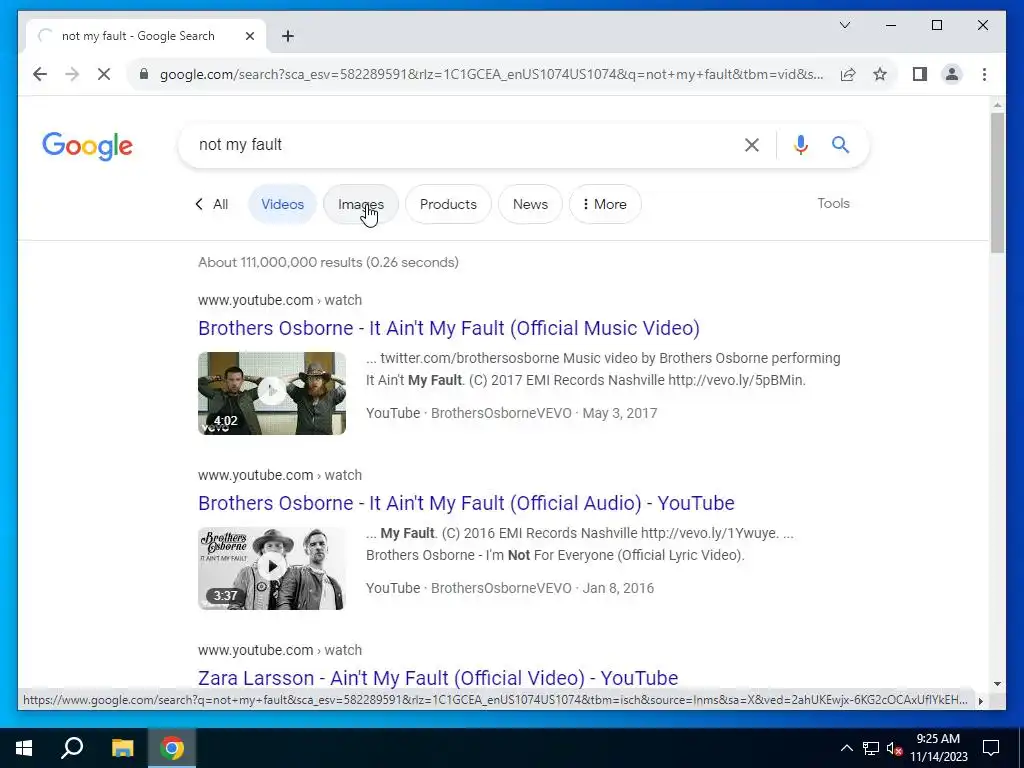View site information lock icon
The height and width of the screenshot is (768, 1024).
pos(144,74)
